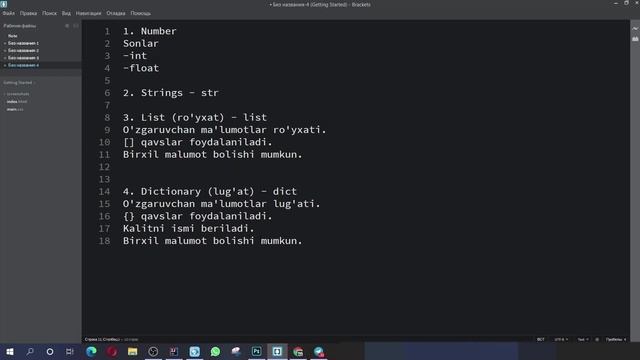Screen dimensions: 640x360
Task: Click the Live Preview lightning icon
Action: 635,29
